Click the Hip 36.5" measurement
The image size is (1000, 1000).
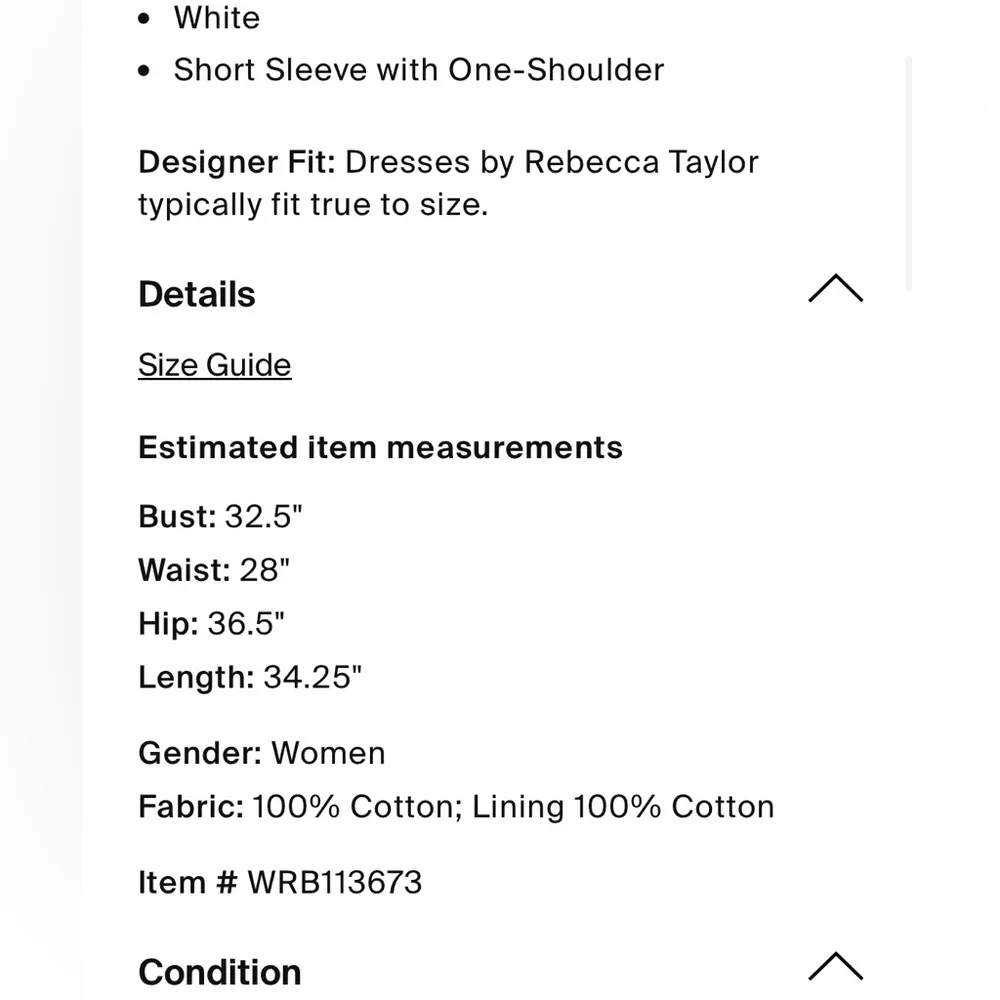[211, 624]
